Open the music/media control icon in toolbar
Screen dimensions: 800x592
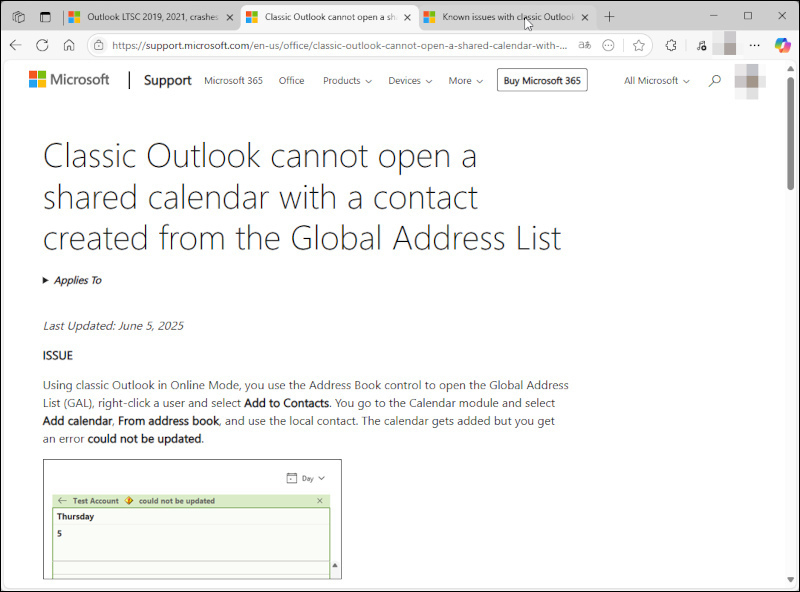(x=702, y=45)
